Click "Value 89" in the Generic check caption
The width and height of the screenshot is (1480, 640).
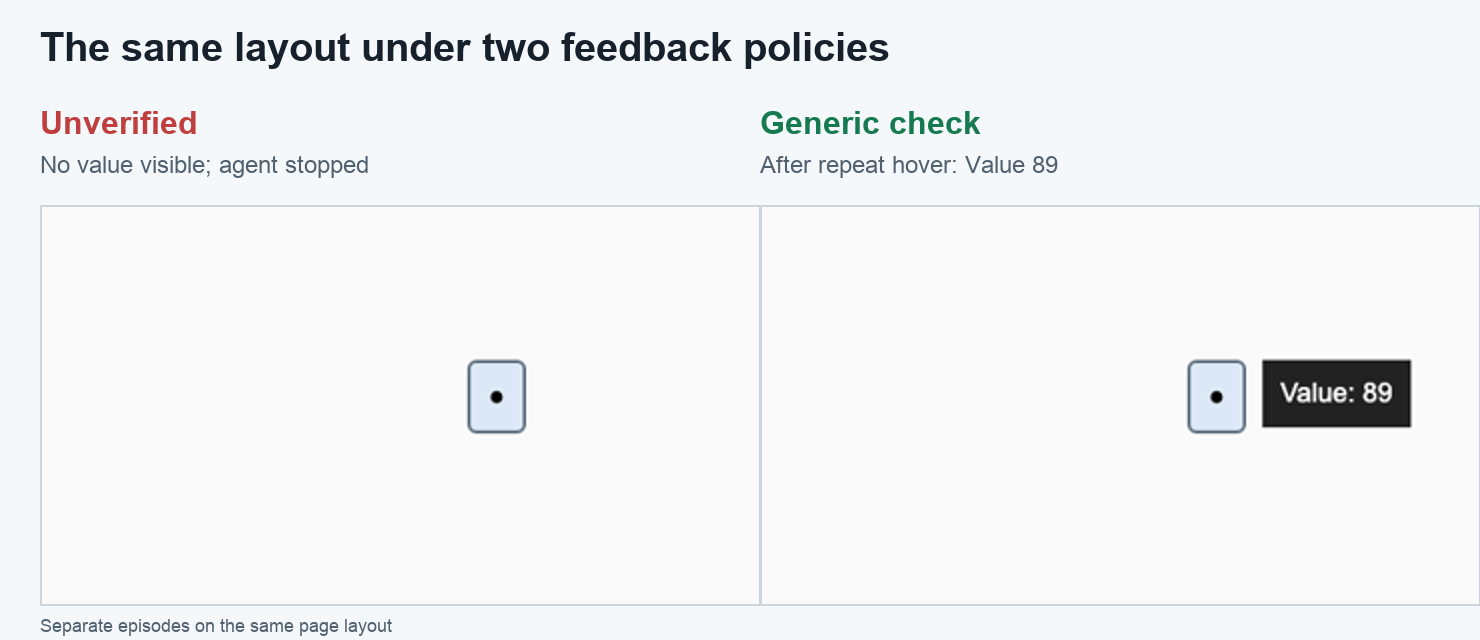[x=1011, y=165]
